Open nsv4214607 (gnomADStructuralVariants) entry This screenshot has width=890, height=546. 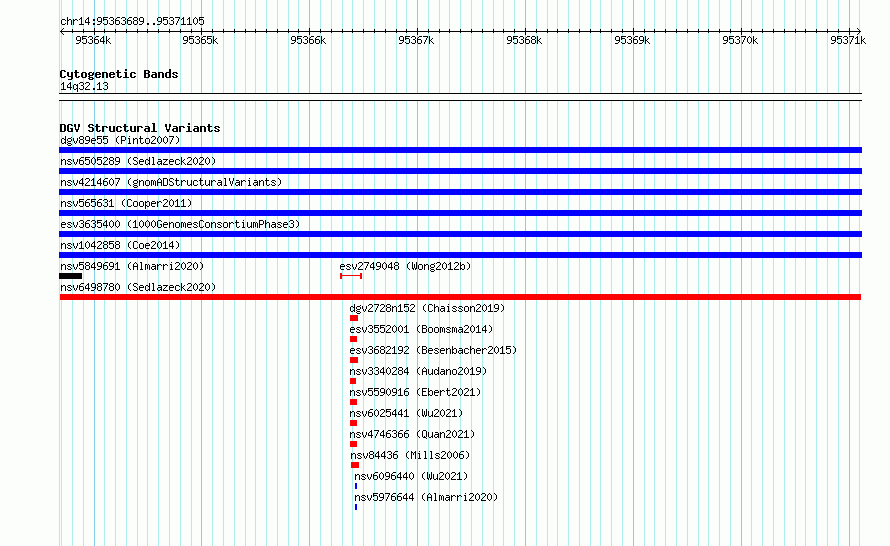tap(171, 182)
